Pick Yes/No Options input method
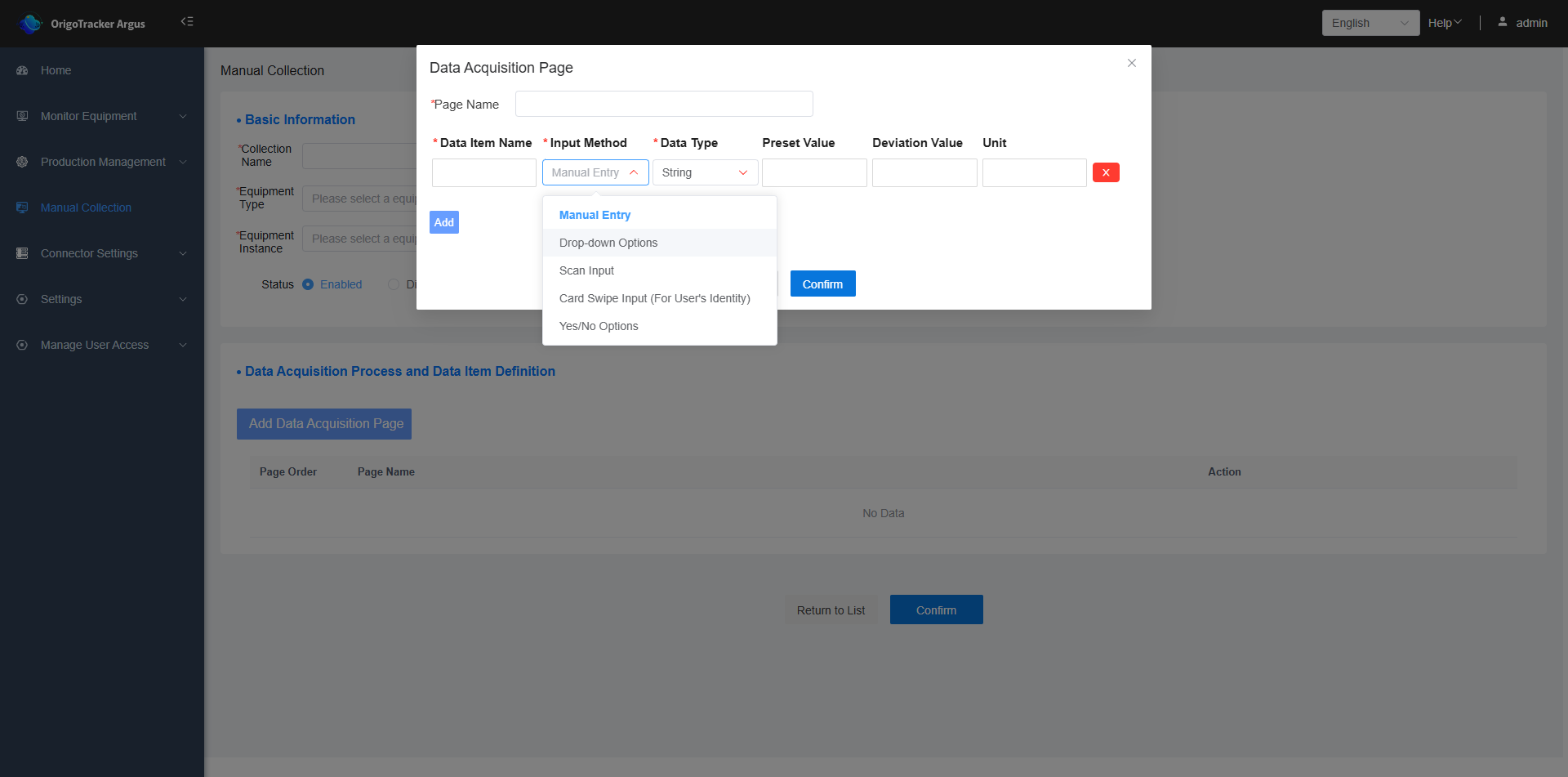Image resolution: width=1568 pixels, height=777 pixels. [599, 326]
